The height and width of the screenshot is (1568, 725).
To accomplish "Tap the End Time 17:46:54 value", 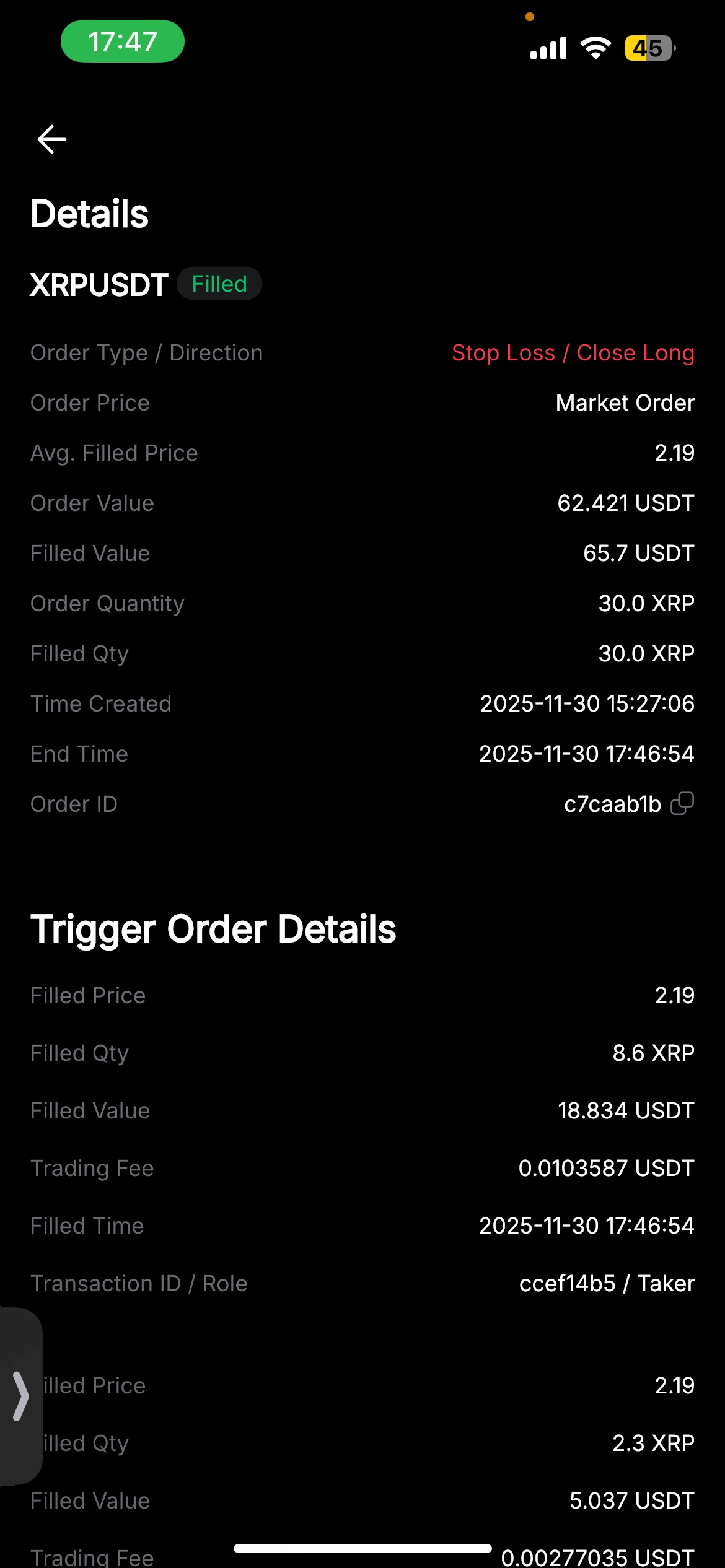I will 586,754.
